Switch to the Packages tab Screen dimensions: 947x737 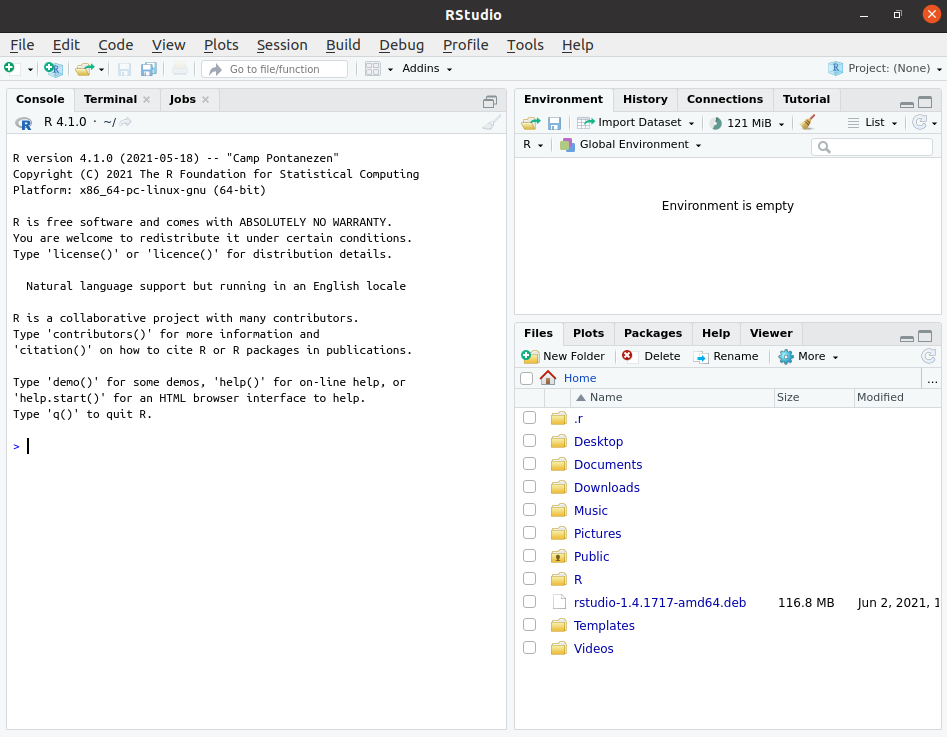pos(652,333)
